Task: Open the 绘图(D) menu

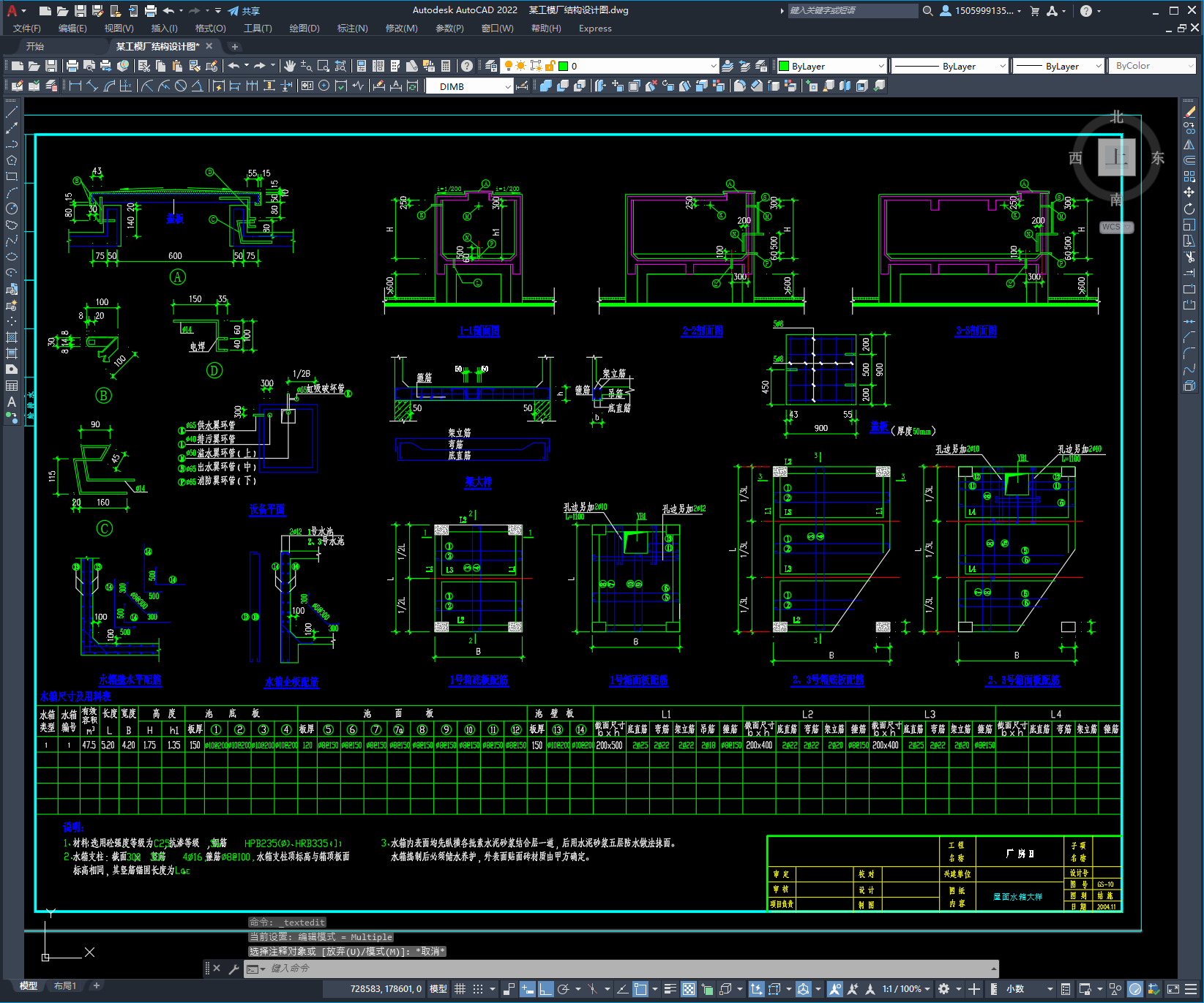Action: [x=304, y=29]
